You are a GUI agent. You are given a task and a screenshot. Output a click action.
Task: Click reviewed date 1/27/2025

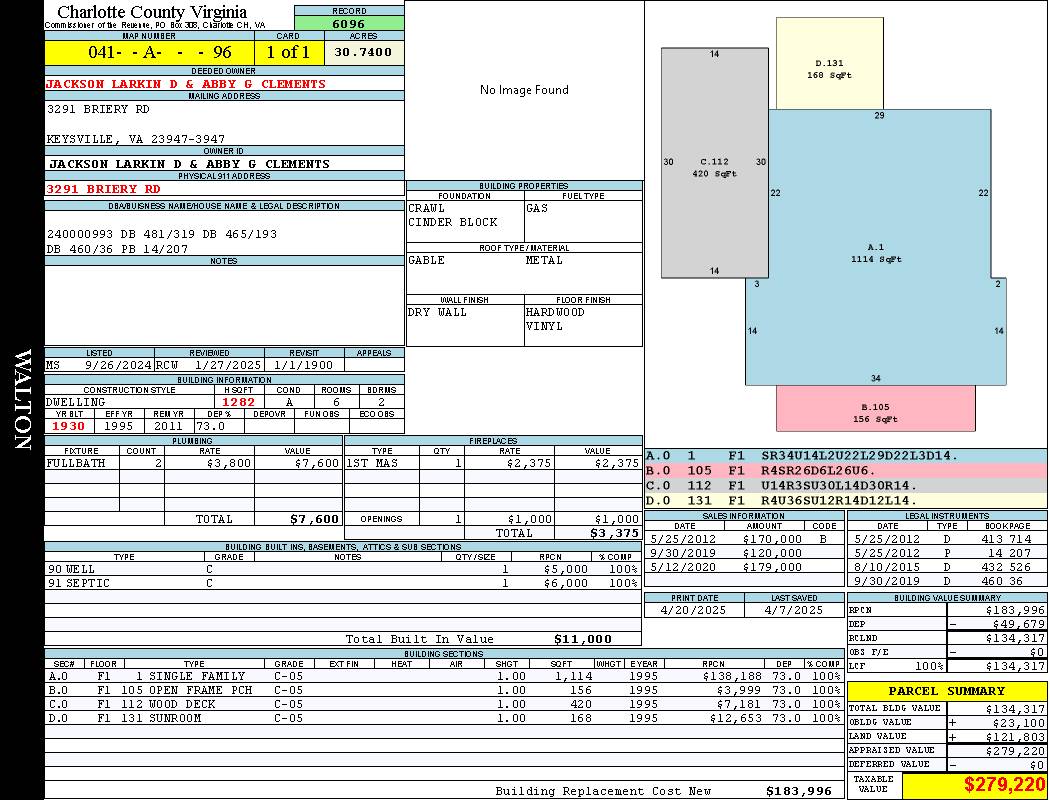pyautogui.click(x=228, y=366)
